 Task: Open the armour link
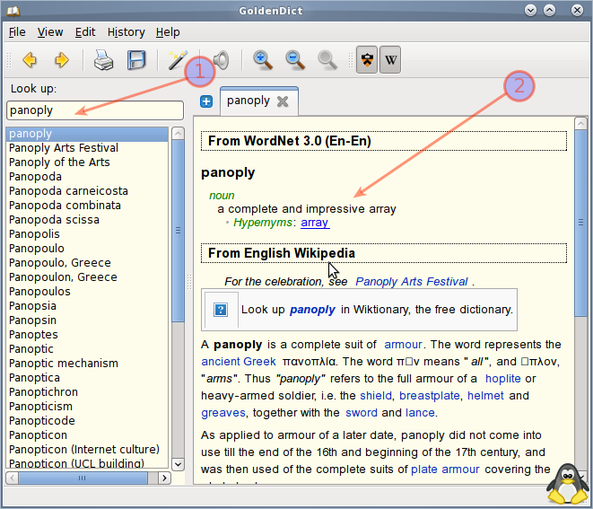(403, 345)
